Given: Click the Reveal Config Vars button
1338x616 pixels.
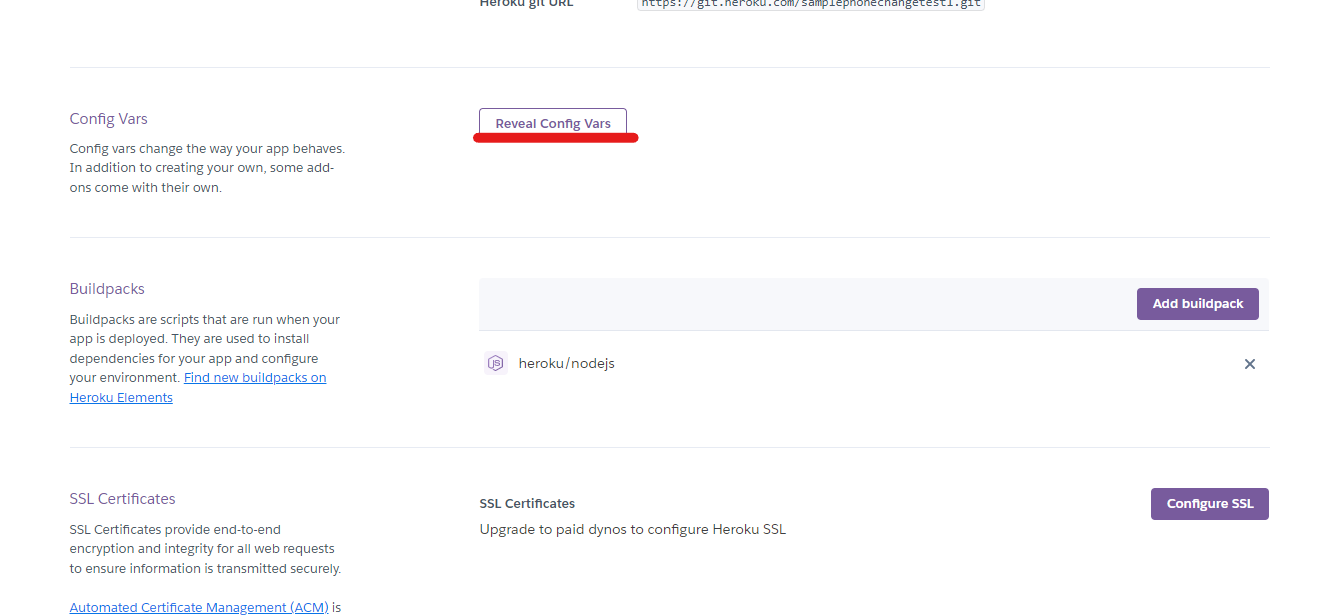Looking at the screenshot, I should point(553,123).
